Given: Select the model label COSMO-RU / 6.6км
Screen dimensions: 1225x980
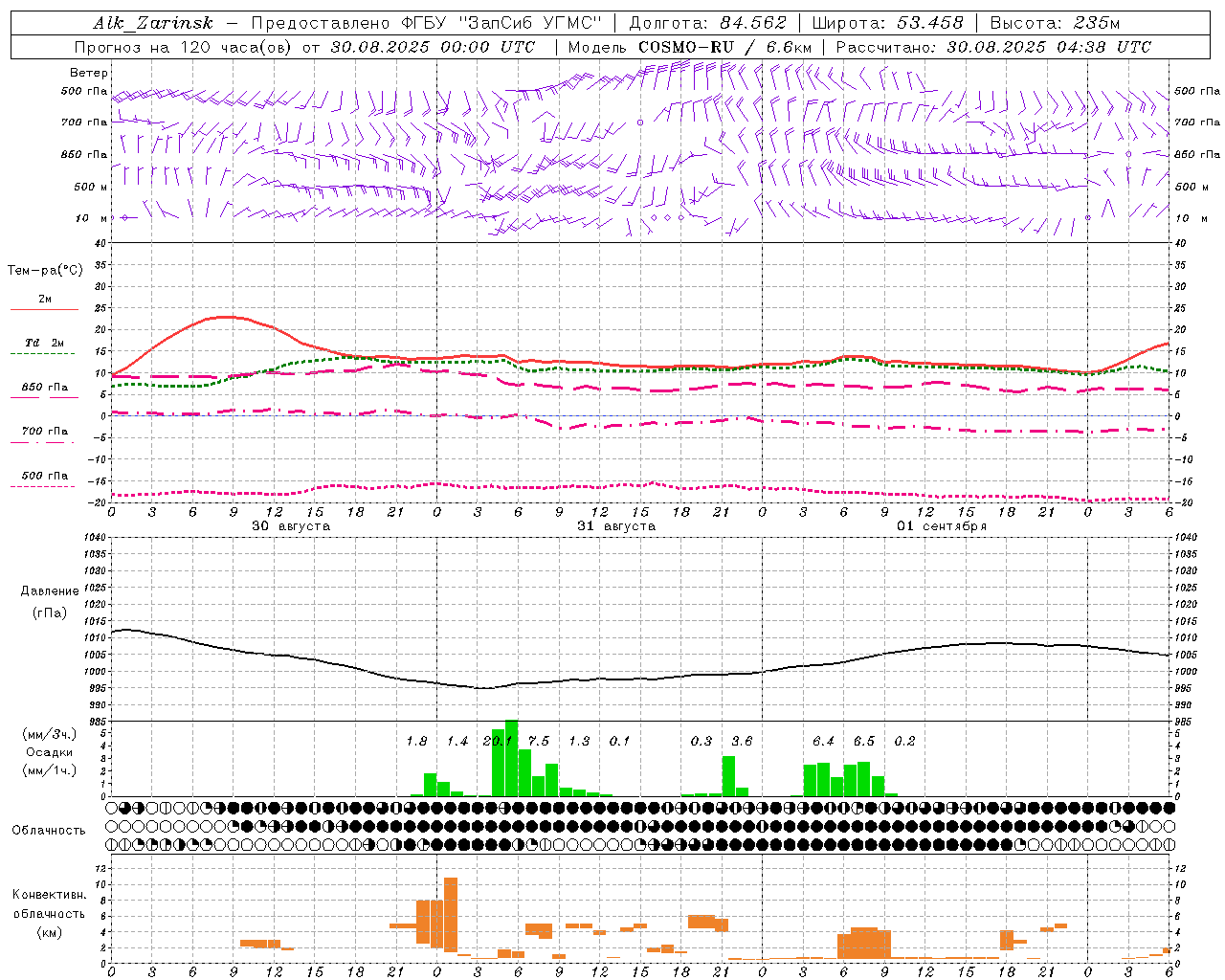Looking at the screenshot, I should (724, 47).
